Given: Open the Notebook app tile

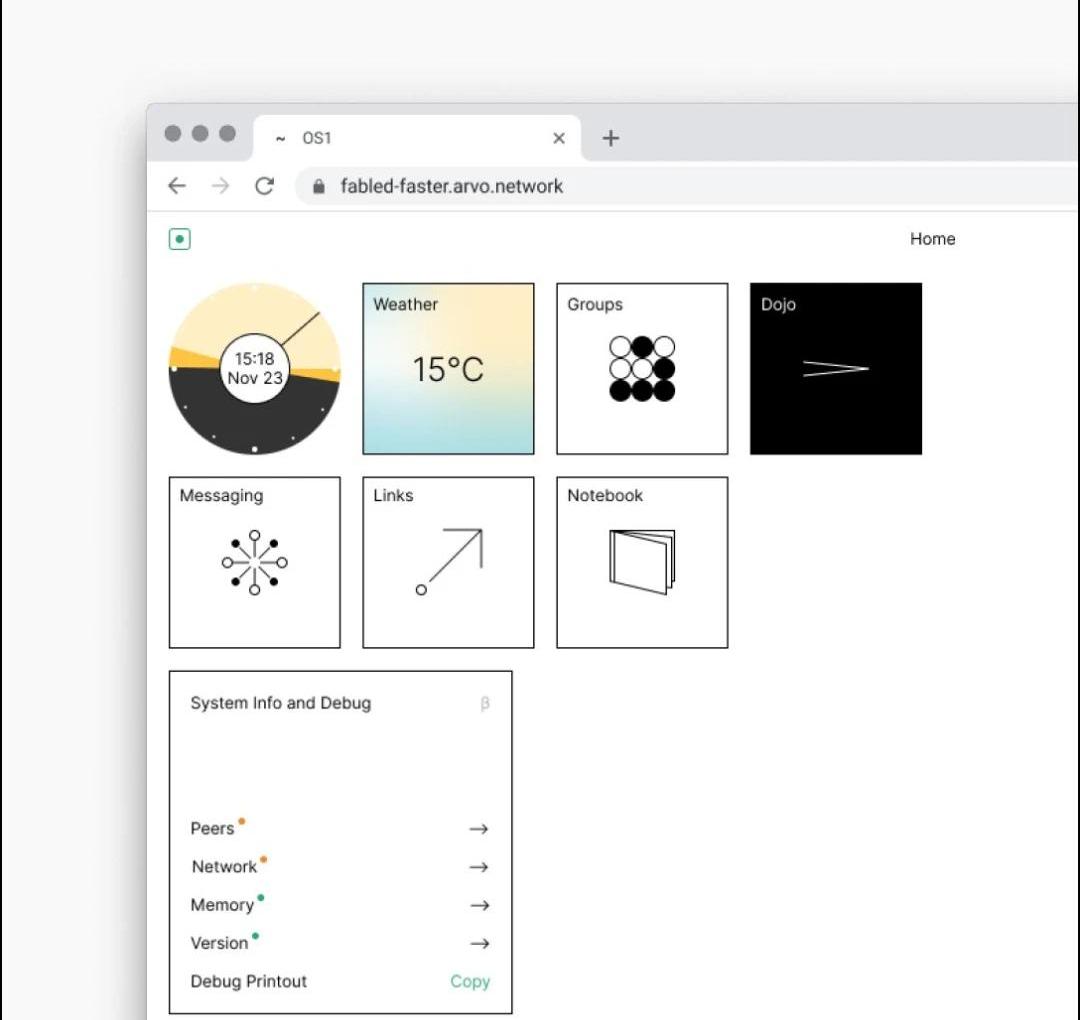Looking at the screenshot, I should pos(642,562).
